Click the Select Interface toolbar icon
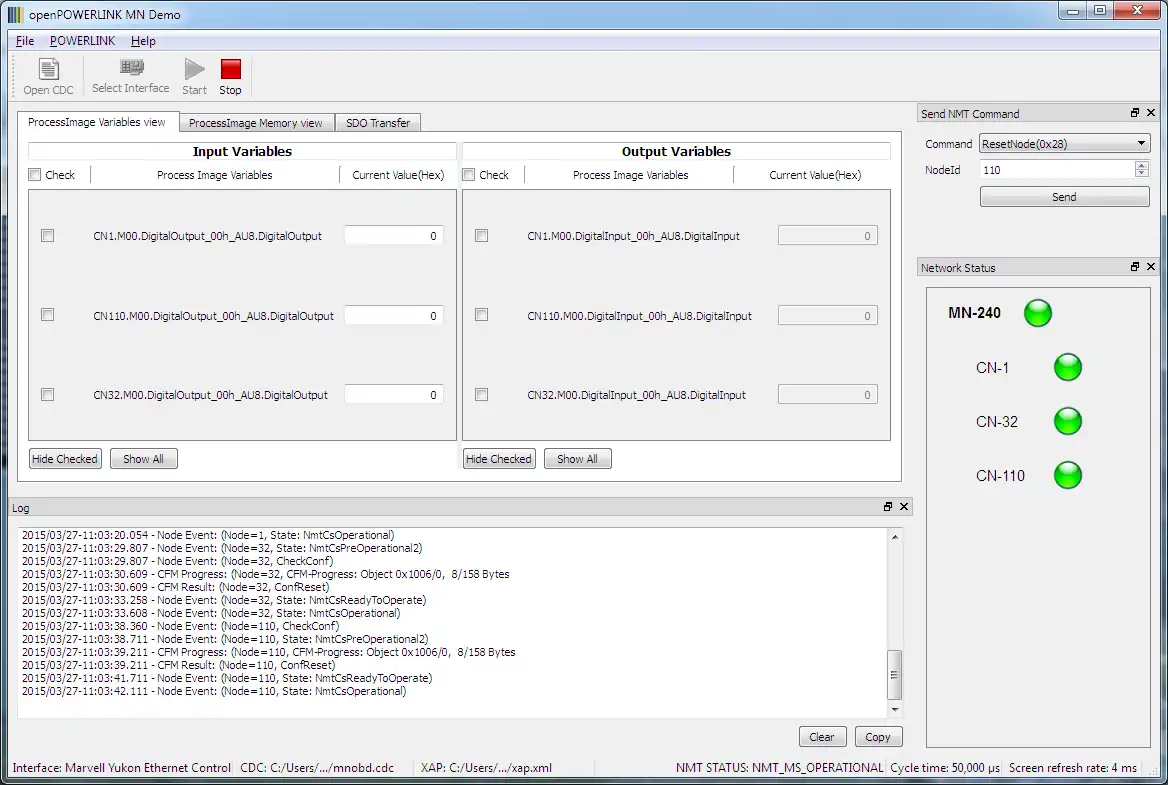This screenshot has height=785, width=1168. pyautogui.click(x=132, y=68)
